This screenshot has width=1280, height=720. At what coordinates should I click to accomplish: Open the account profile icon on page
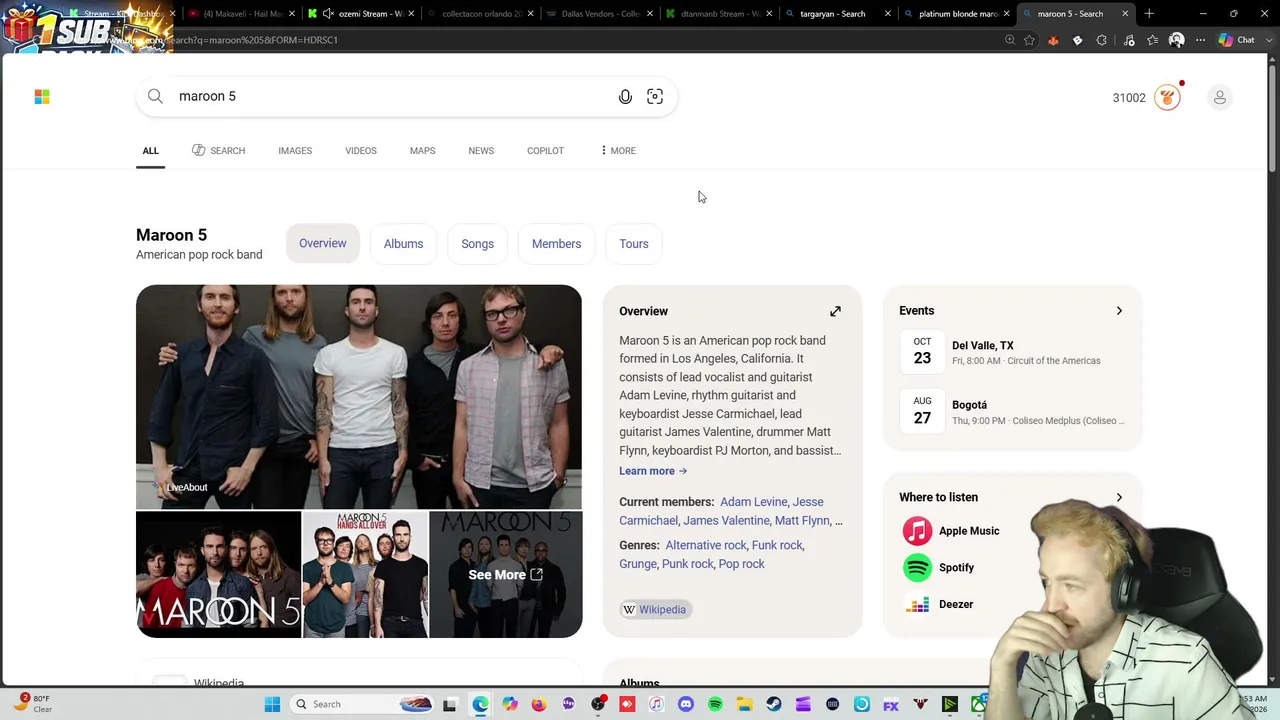tap(1219, 97)
